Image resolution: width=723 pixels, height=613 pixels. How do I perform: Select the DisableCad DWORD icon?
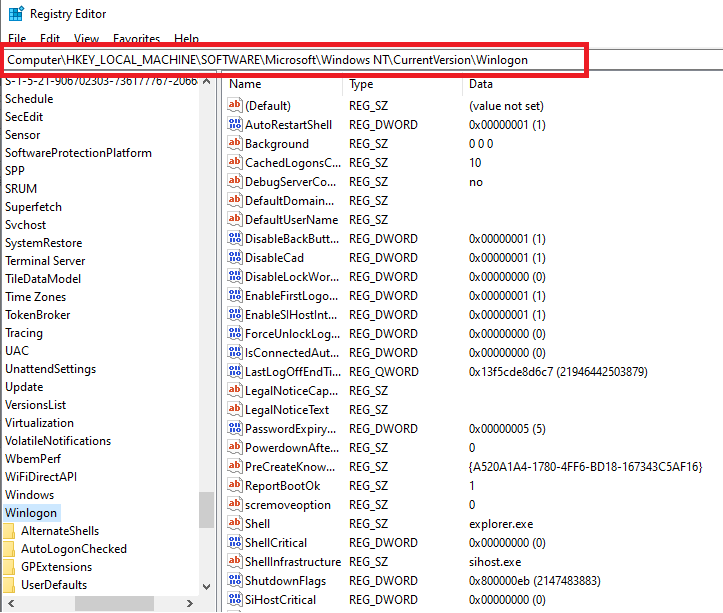[235, 257]
